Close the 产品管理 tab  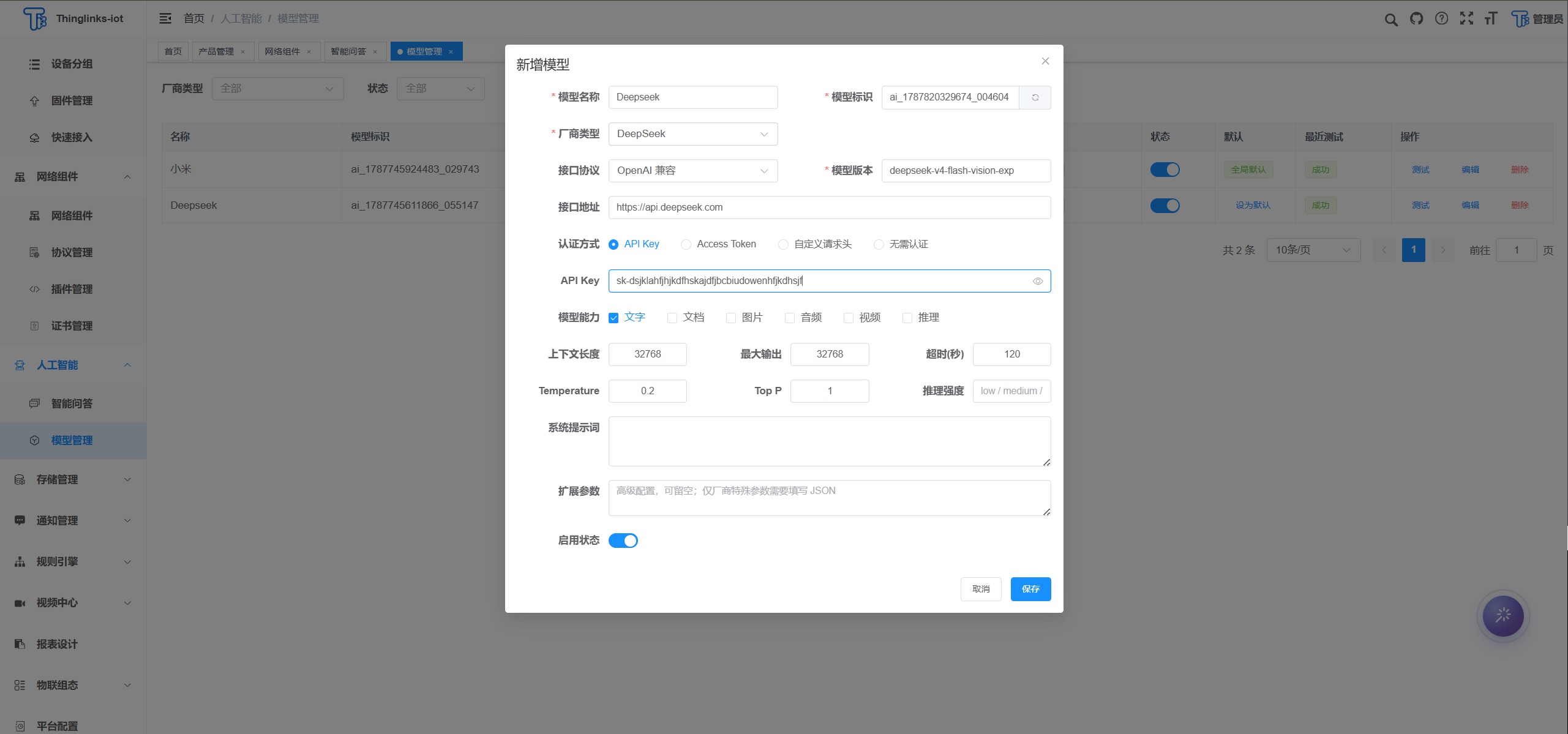pyautogui.click(x=243, y=51)
